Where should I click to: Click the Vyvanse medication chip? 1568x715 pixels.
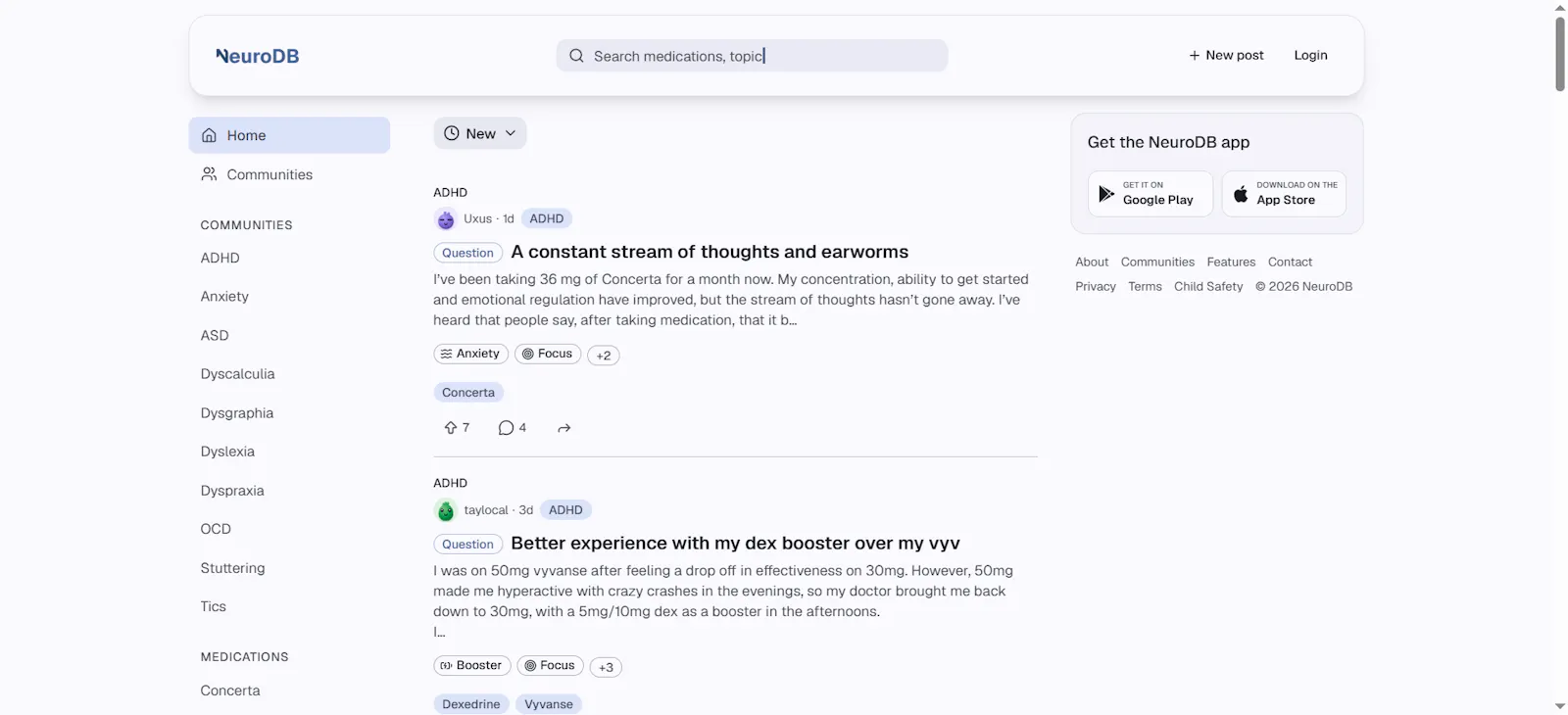click(x=549, y=704)
